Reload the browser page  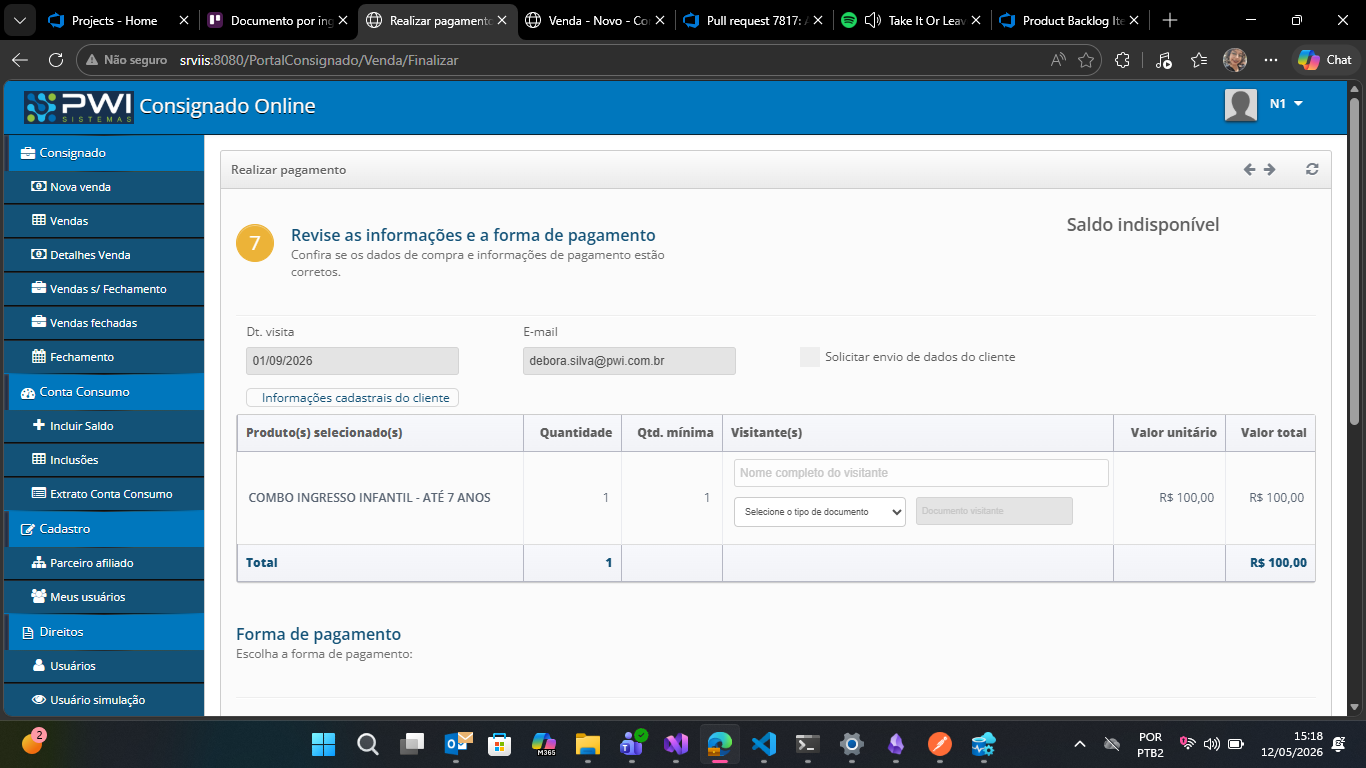point(56,60)
